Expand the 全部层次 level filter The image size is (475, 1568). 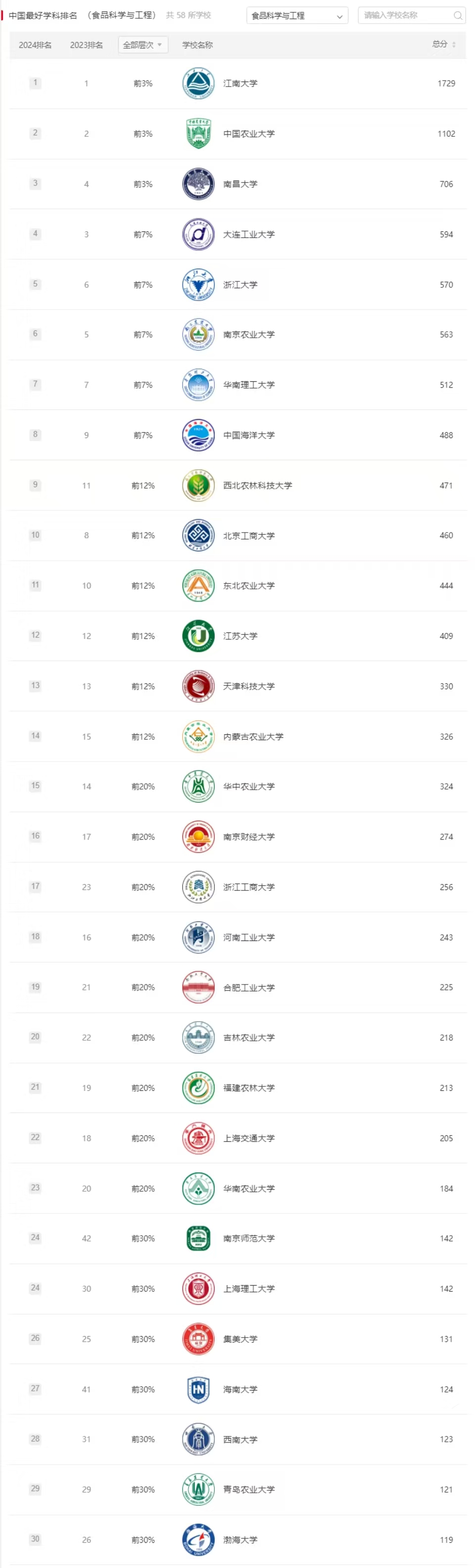pyautogui.click(x=142, y=45)
